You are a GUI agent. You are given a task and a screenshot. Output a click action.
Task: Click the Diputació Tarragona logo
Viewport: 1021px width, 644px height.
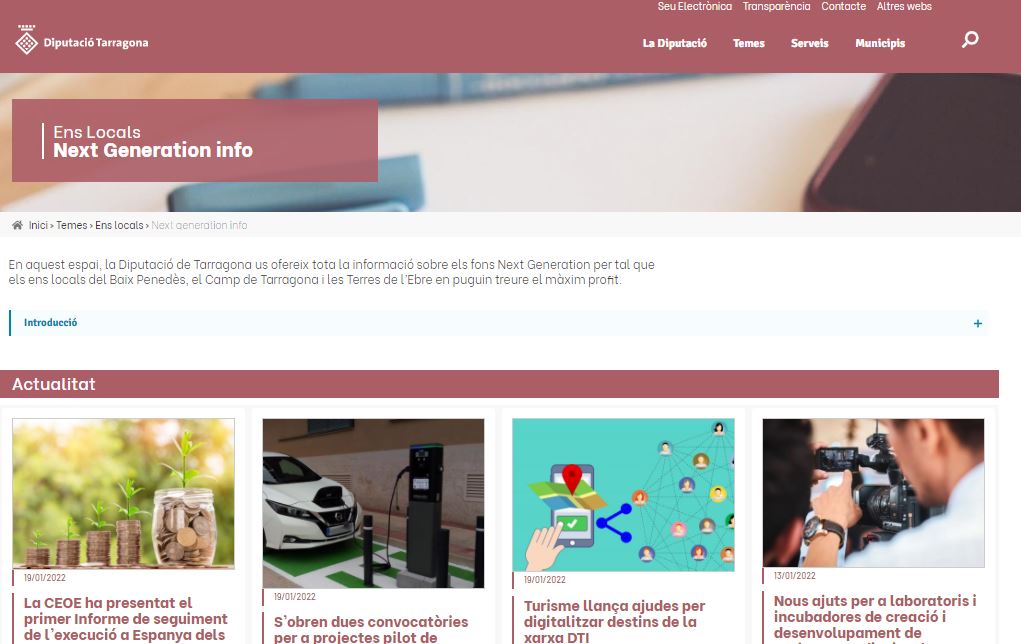[82, 40]
